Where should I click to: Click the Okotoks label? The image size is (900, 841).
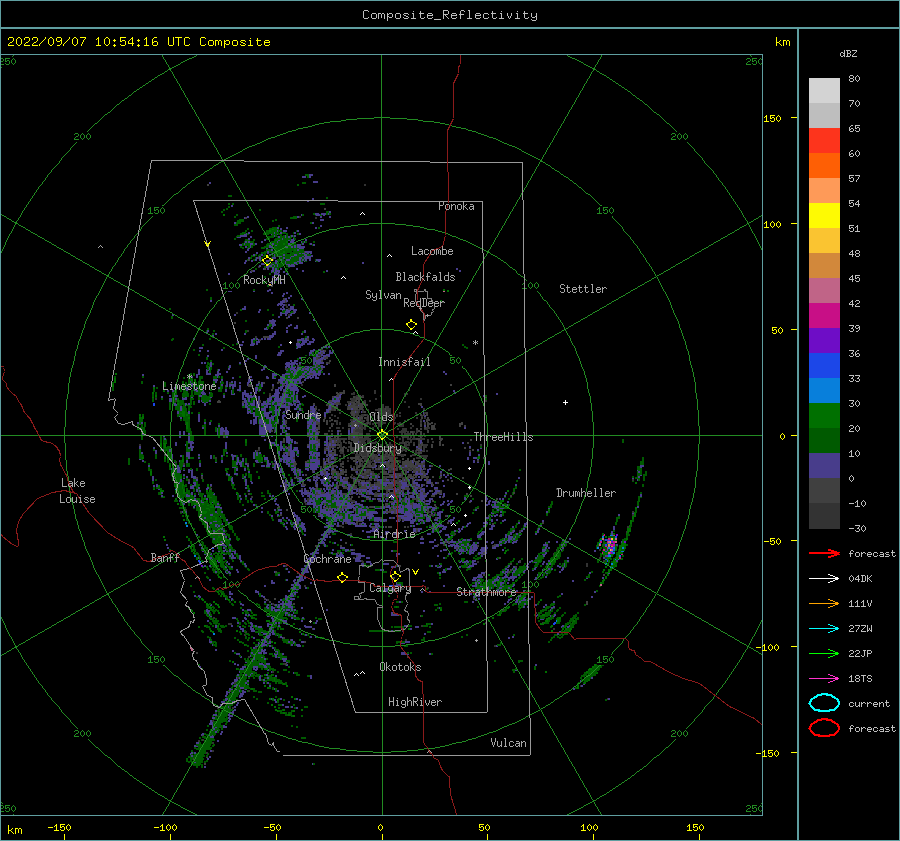coord(399,667)
